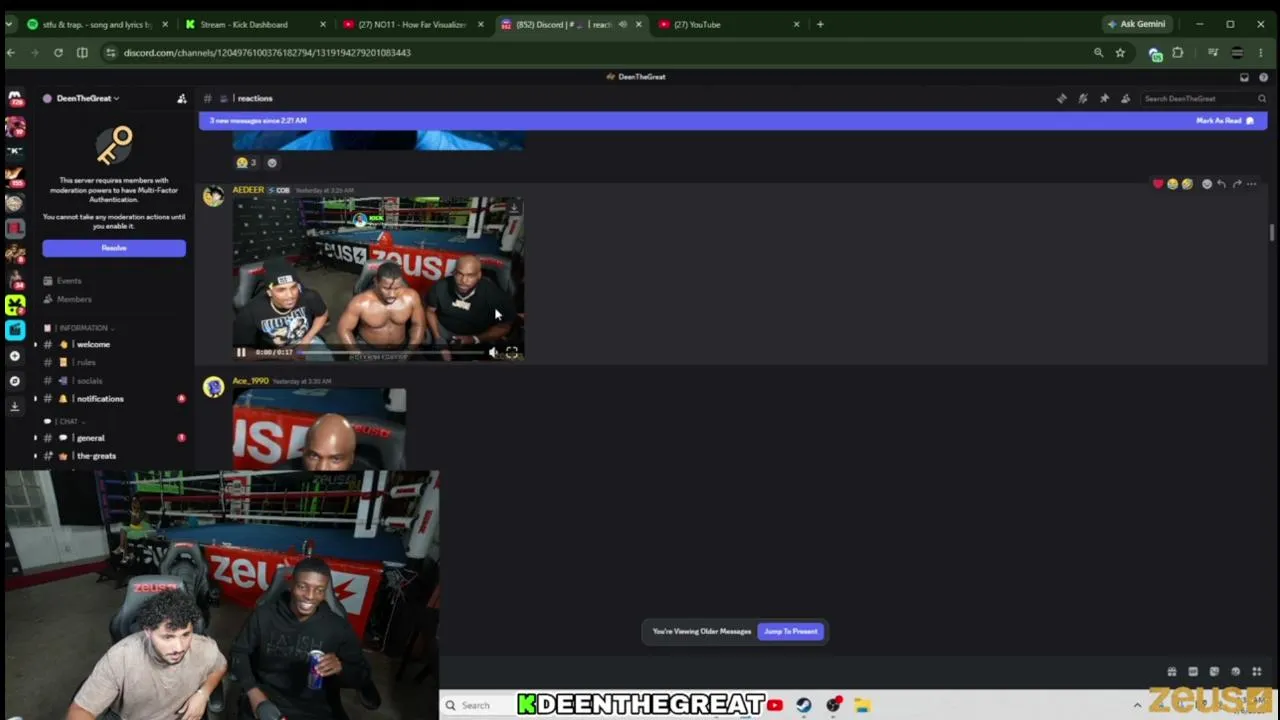The height and width of the screenshot is (720, 1280).
Task: Reply to AEDEER's message
Action: tap(1221, 184)
